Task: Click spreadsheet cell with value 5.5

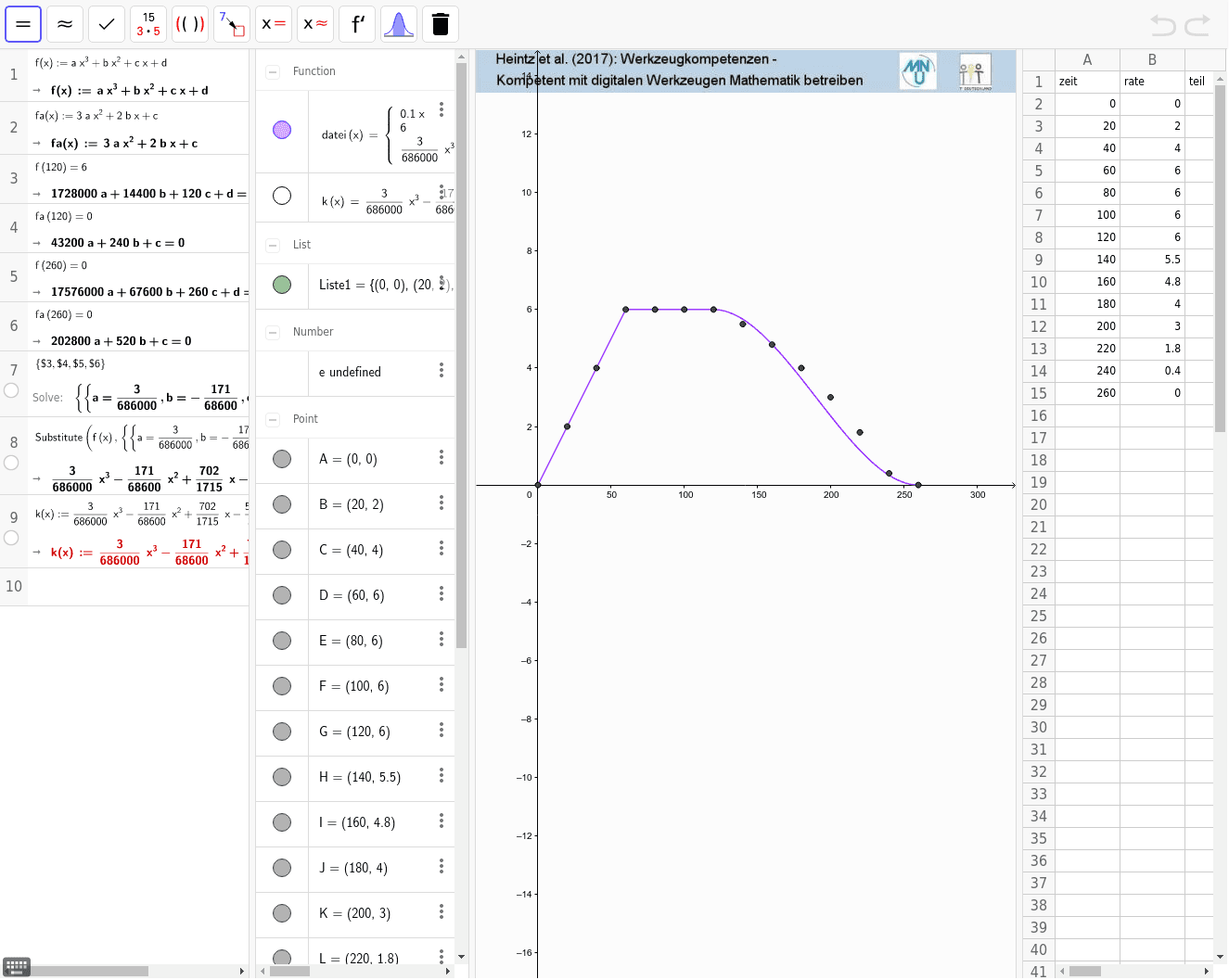Action: [x=1152, y=260]
